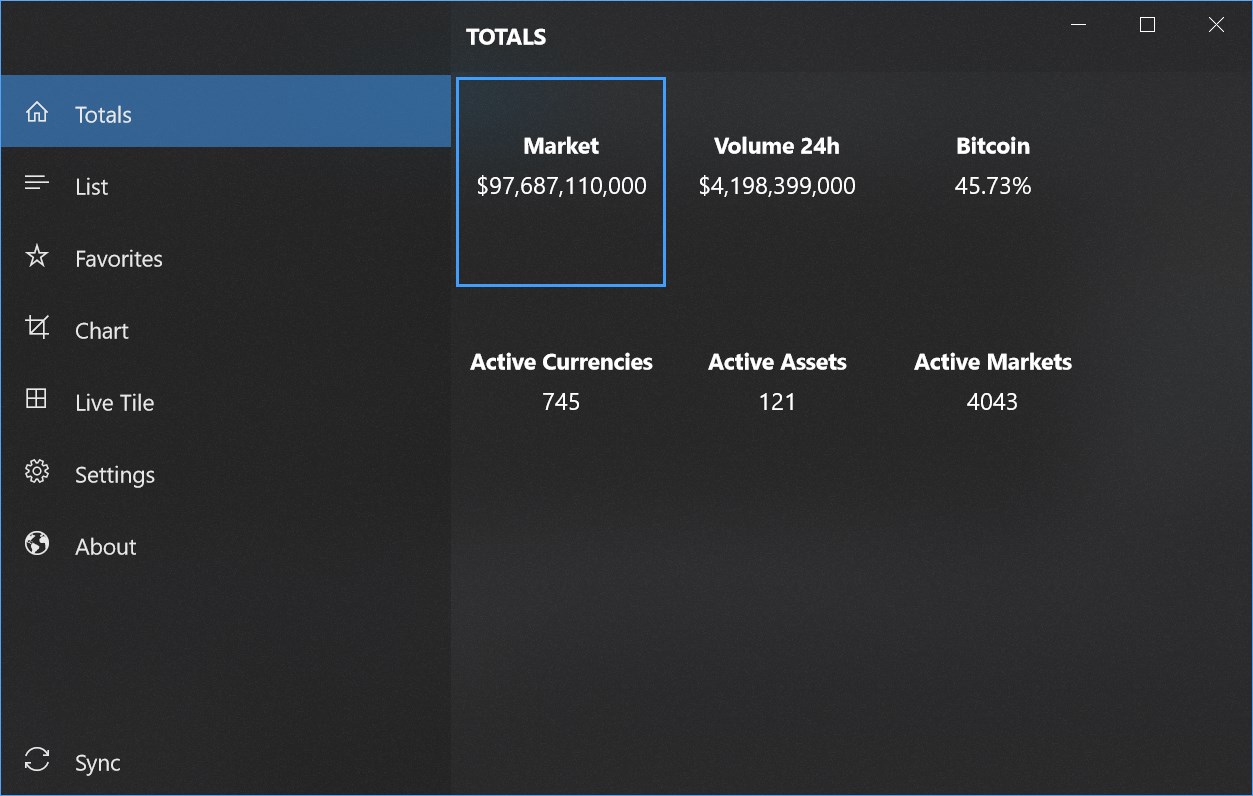Open the Settings gear icon
1253x796 pixels.
(37, 473)
